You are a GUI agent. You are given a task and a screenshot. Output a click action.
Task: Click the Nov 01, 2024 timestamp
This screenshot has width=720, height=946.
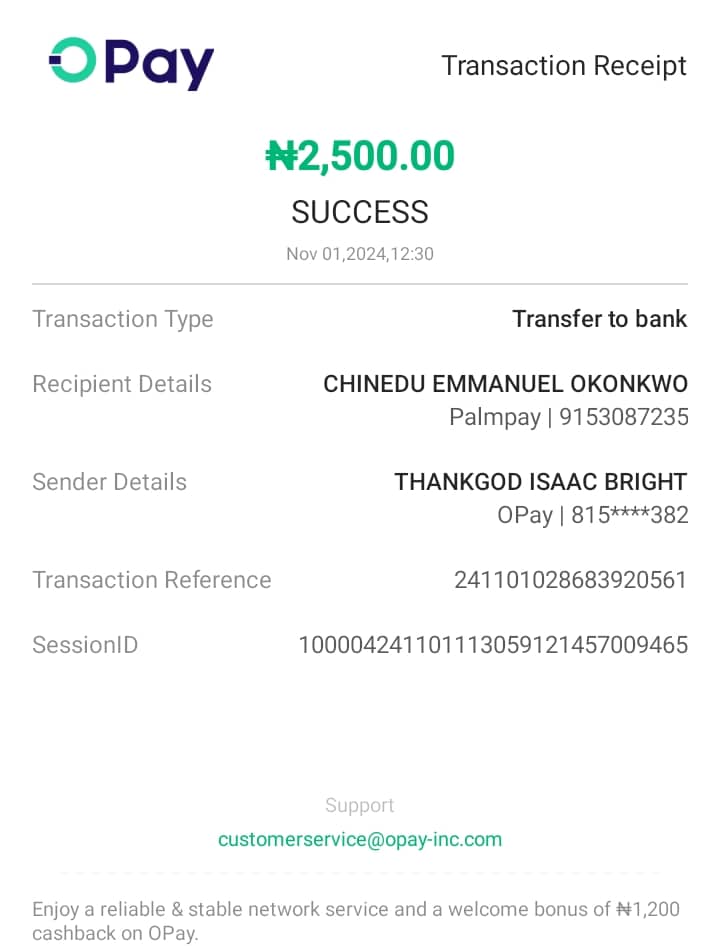point(360,254)
